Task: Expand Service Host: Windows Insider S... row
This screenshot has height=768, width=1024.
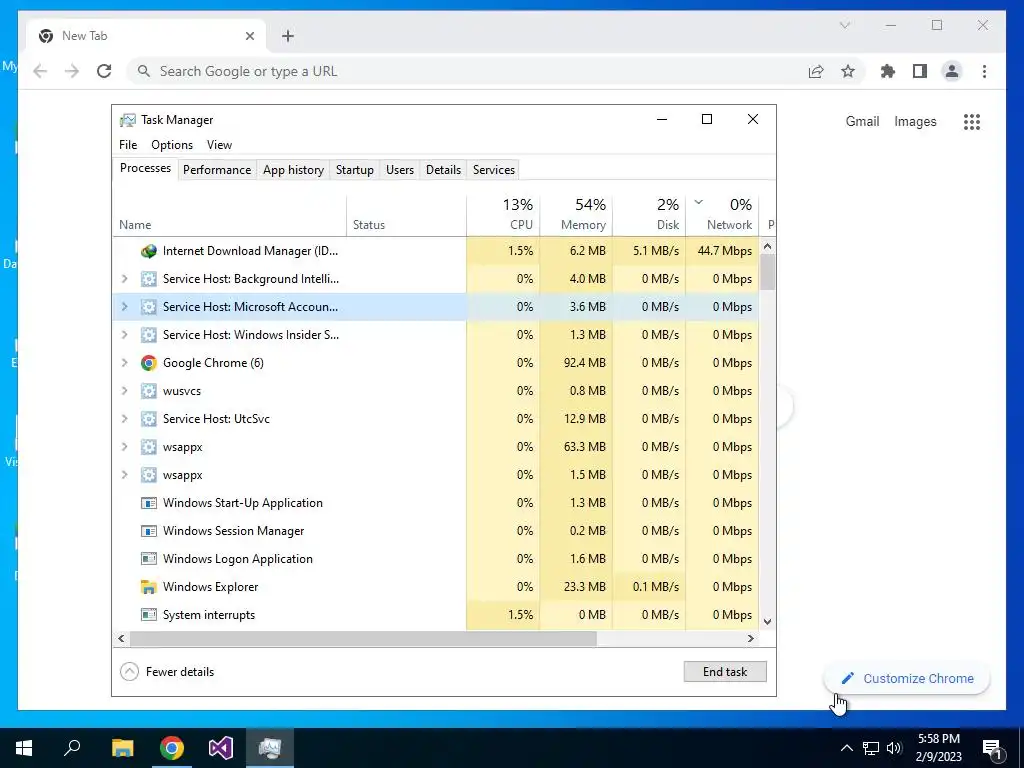Action: tap(124, 335)
